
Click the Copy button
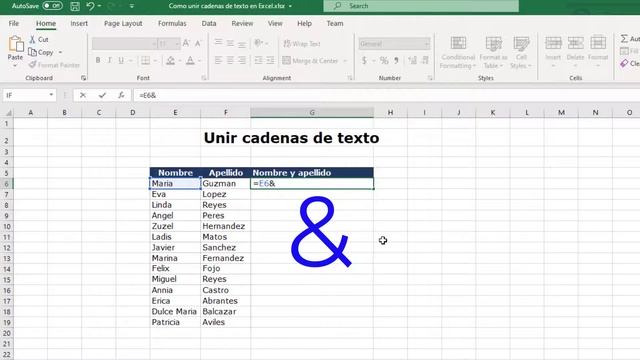pos(41,52)
